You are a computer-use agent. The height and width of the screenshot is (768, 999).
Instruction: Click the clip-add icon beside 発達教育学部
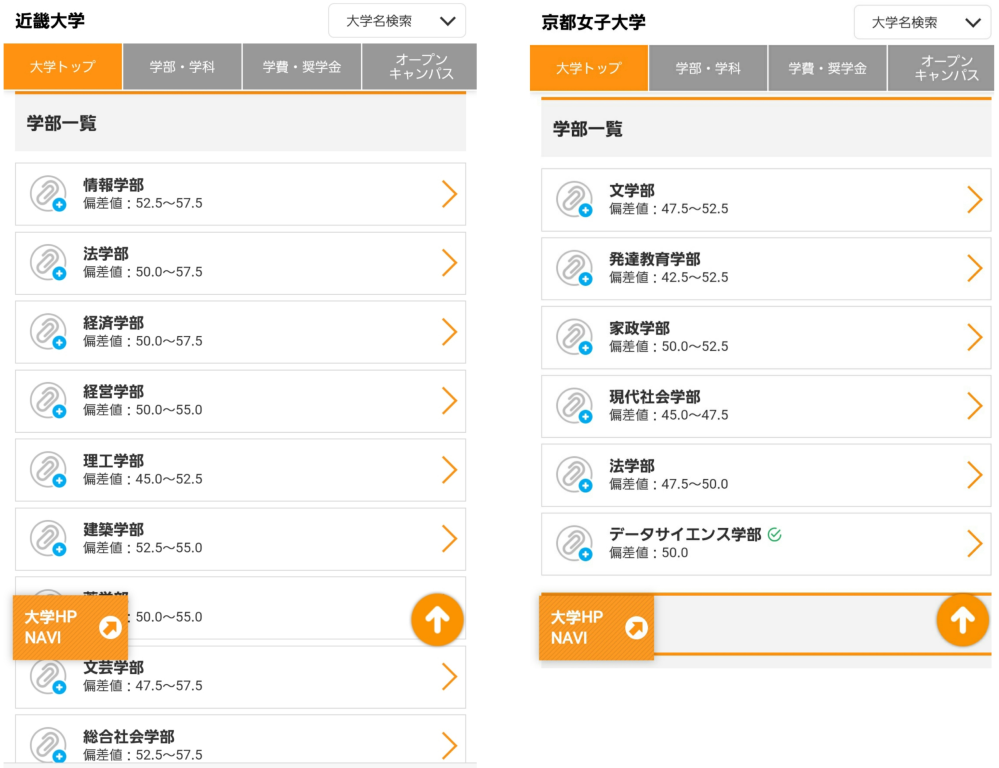coord(574,268)
